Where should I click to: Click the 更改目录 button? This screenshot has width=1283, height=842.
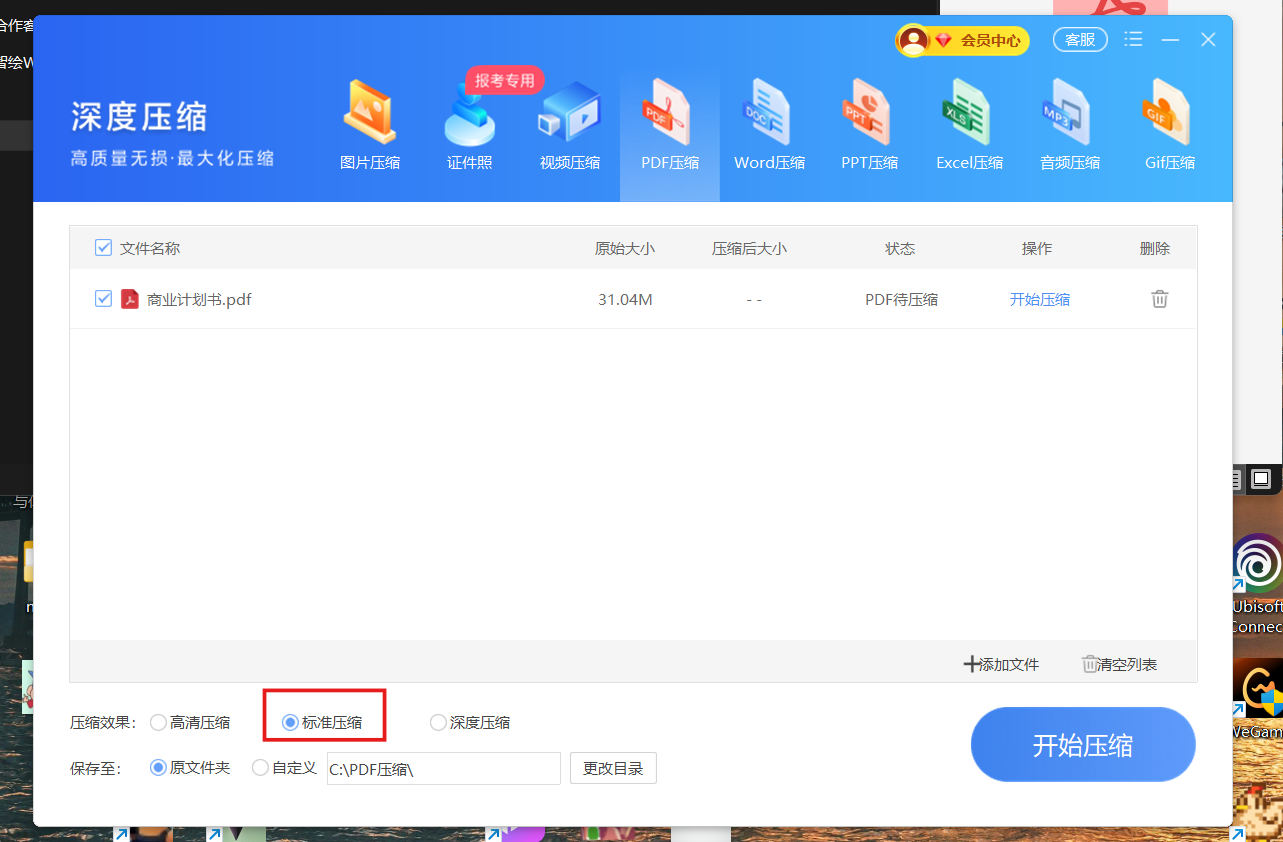tap(613, 768)
